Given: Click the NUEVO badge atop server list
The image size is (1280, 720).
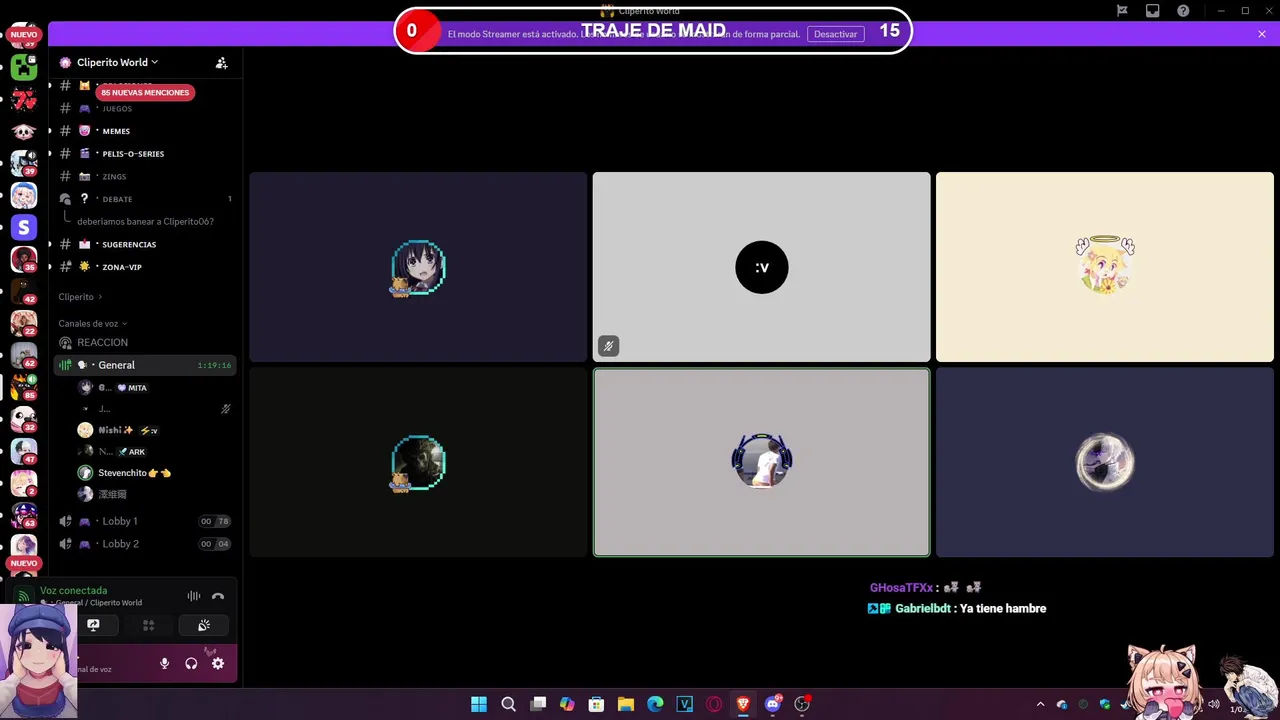Looking at the screenshot, I should click(x=24, y=34).
